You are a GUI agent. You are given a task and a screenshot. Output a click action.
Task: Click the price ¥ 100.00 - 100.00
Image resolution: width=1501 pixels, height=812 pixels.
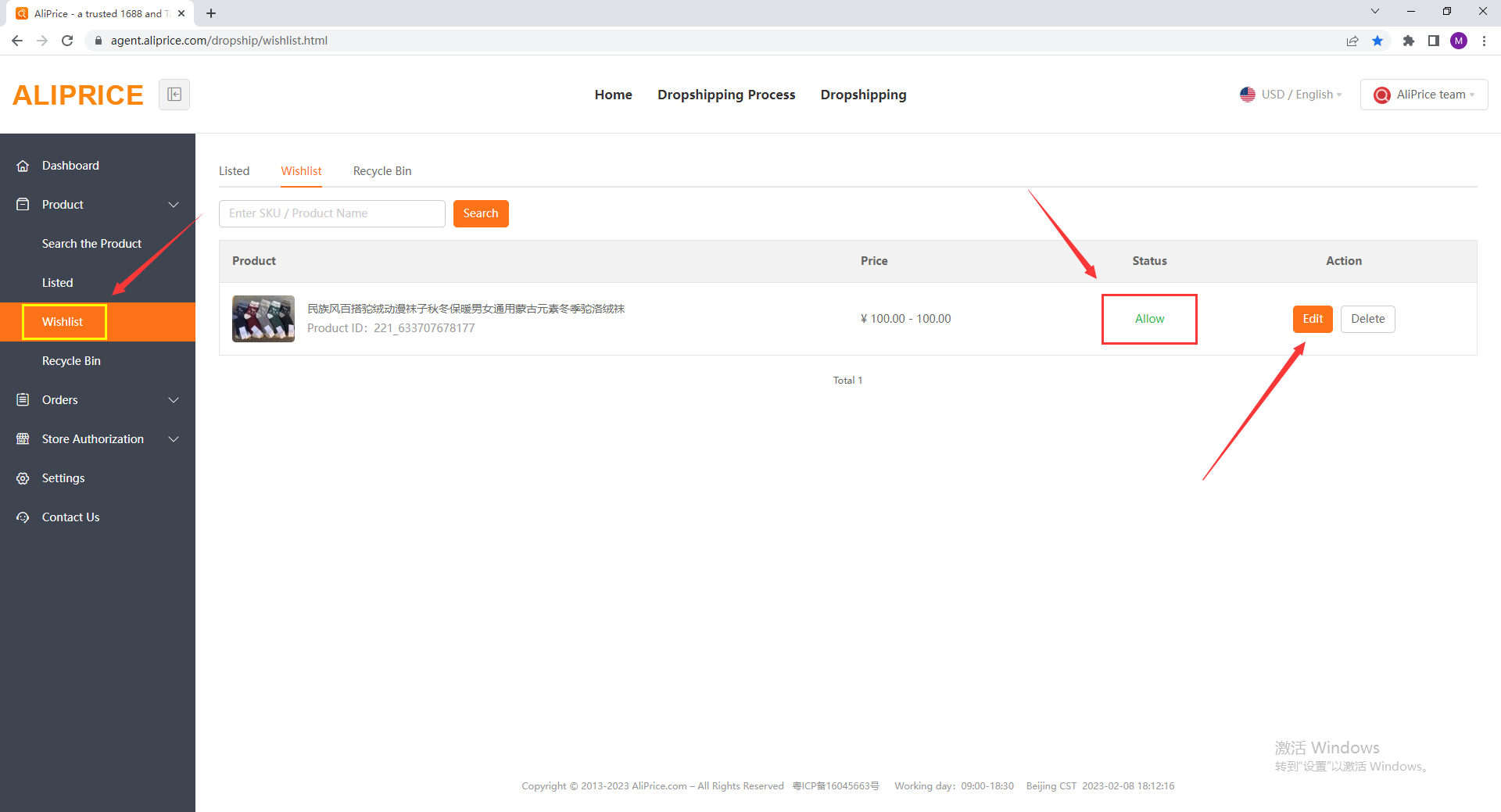coord(905,319)
